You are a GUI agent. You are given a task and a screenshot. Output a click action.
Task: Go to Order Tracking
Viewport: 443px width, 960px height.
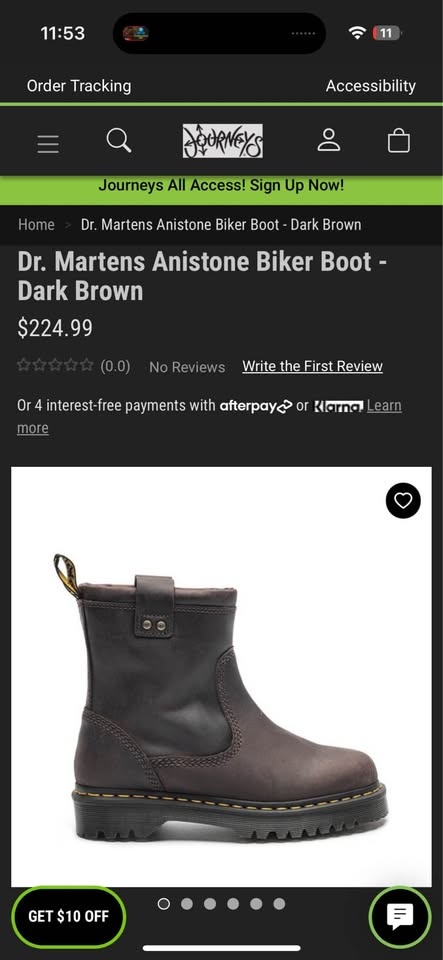click(x=79, y=86)
